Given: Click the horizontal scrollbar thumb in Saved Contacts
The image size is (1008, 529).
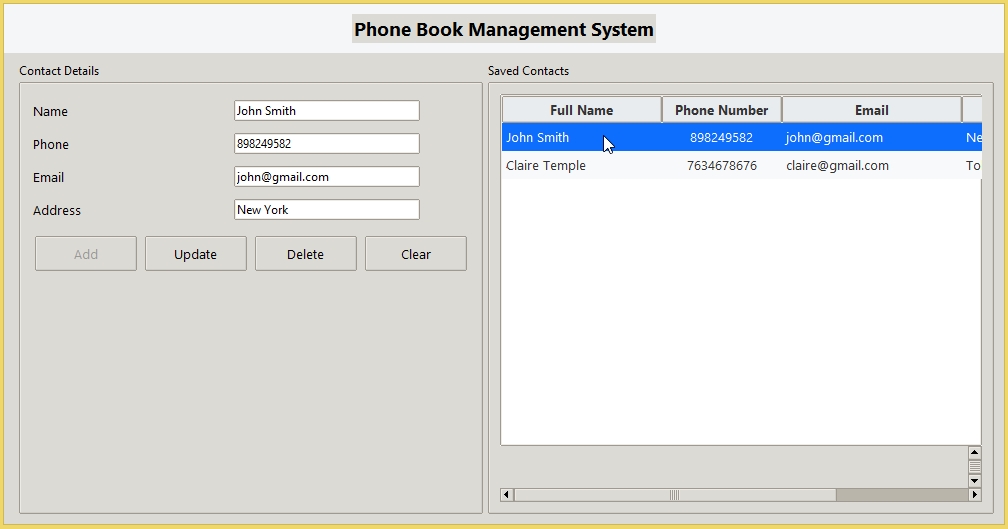Looking at the screenshot, I should pyautogui.click(x=674, y=495).
